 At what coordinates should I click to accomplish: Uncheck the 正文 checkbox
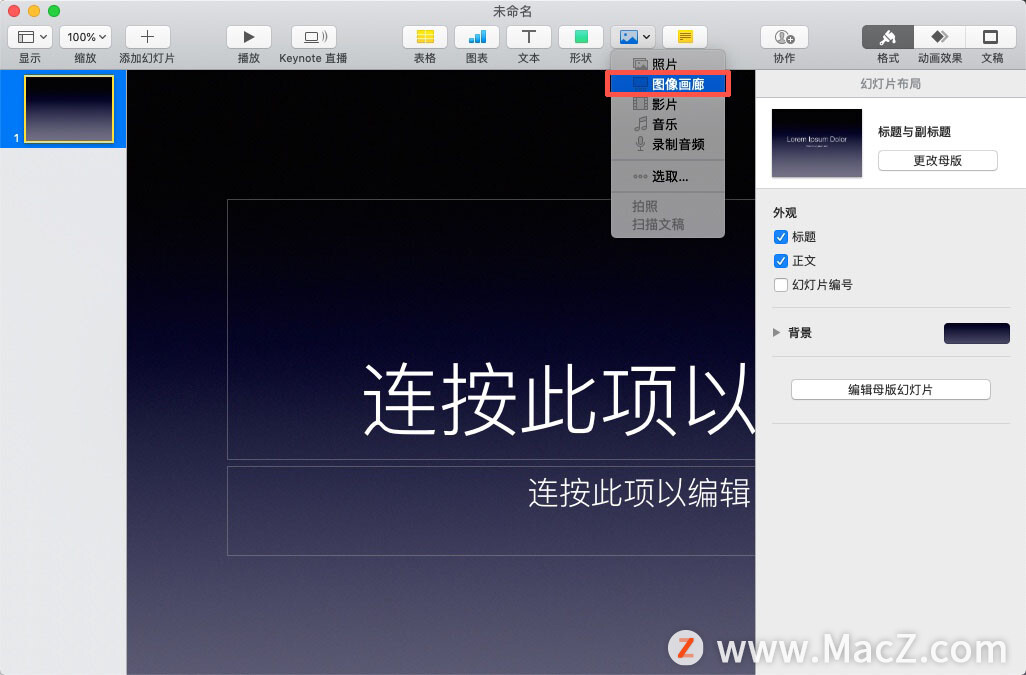pyautogui.click(x=781, y=261)
